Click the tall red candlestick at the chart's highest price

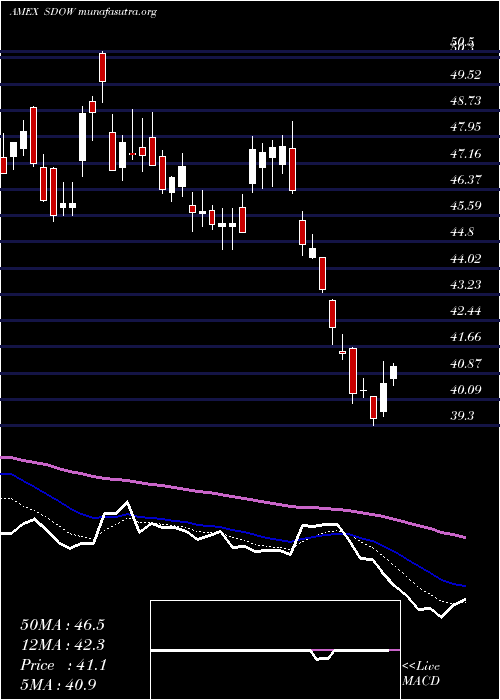103,67
